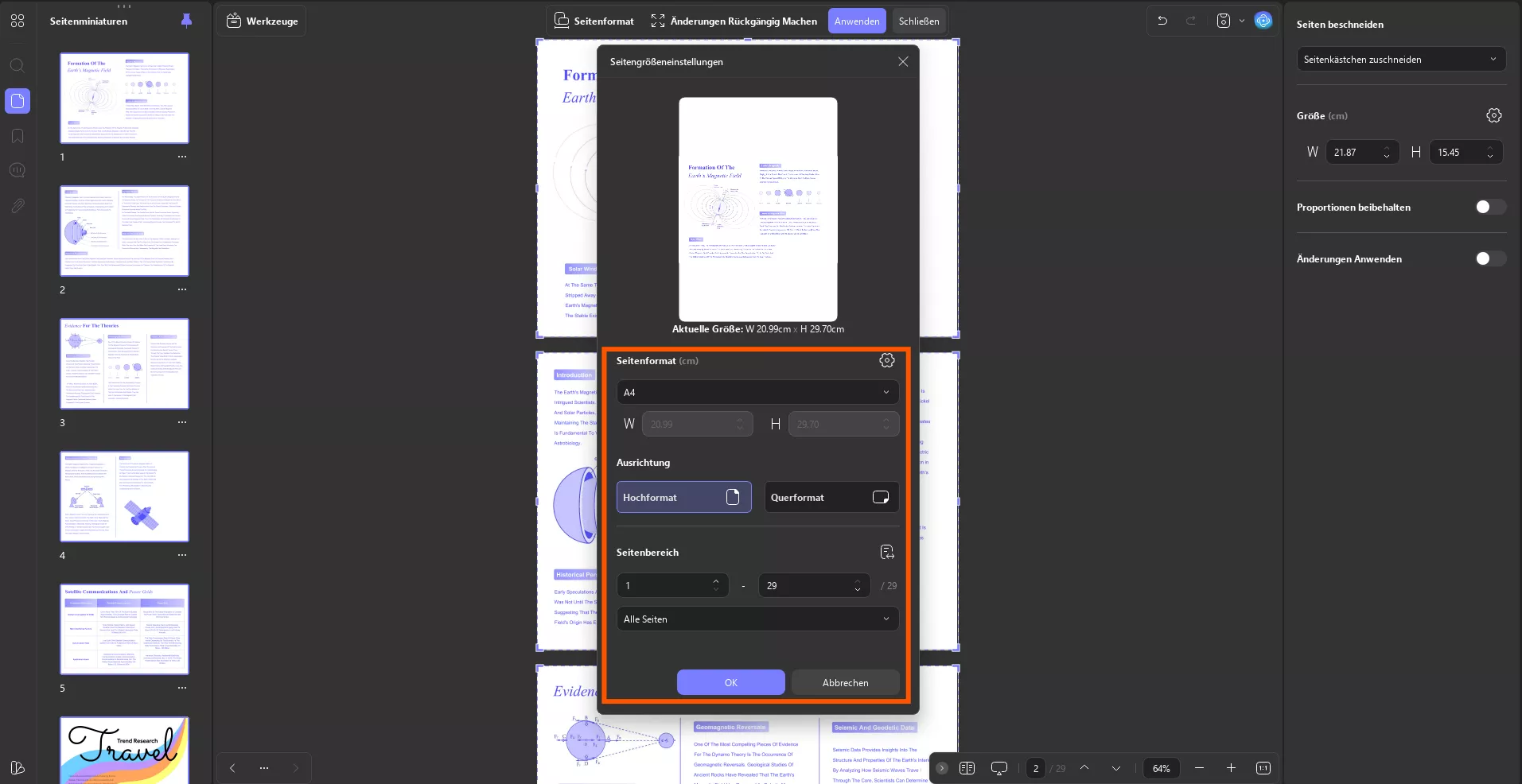
Task: Click the Seitenbereich page range icon
Action: point(887,552)
